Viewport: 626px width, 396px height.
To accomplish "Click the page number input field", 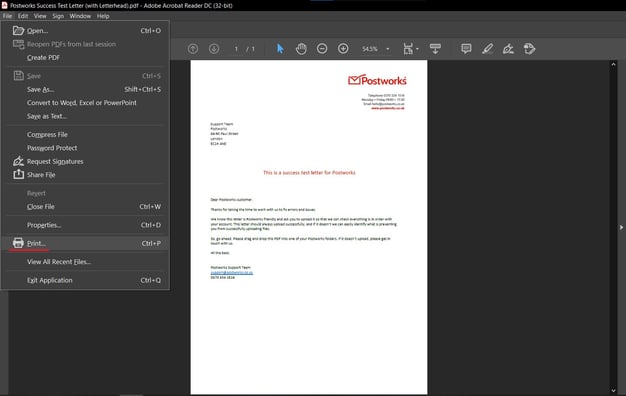I will (236, 49).
